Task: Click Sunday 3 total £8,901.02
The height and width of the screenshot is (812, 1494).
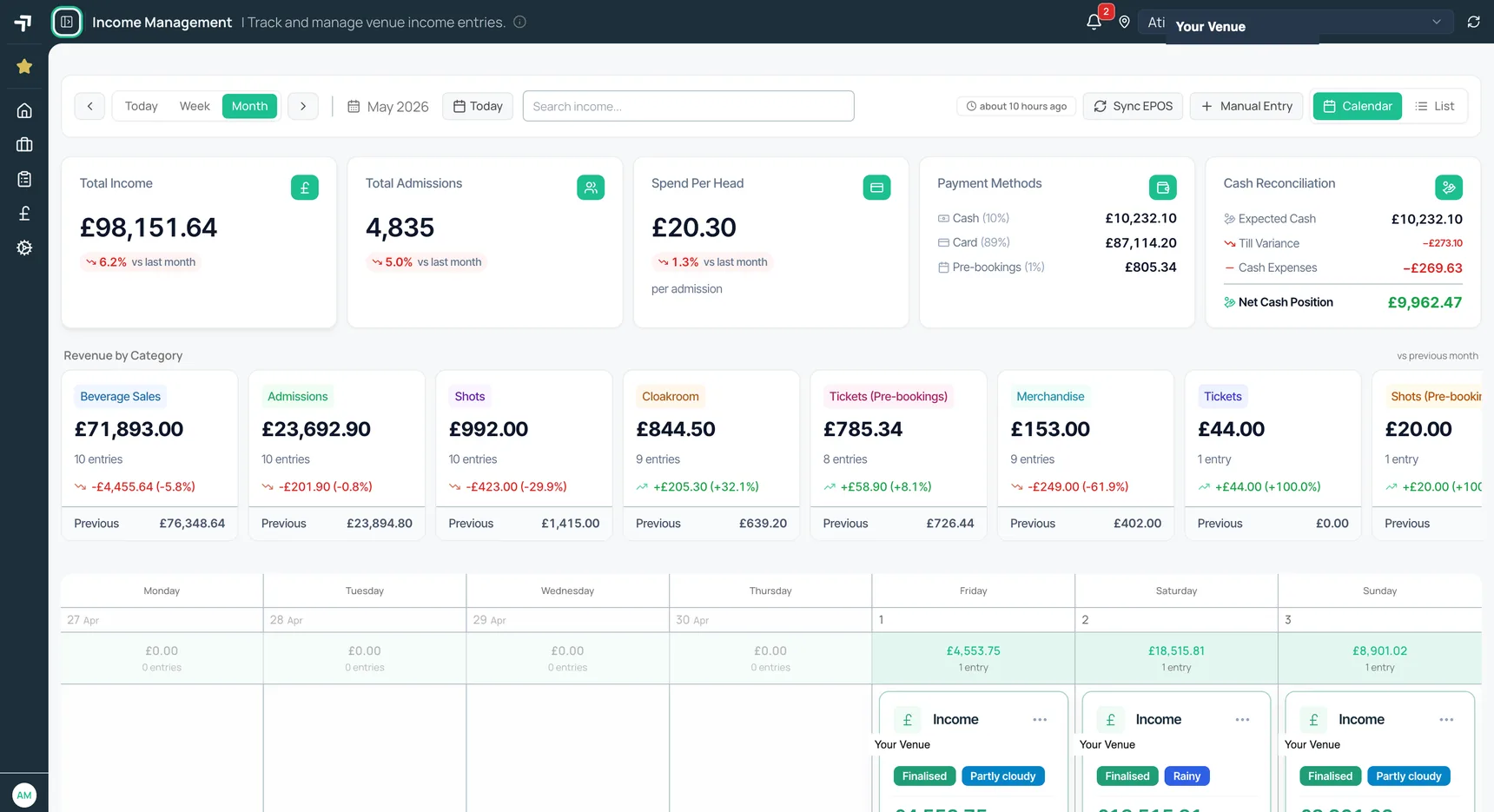Action: coord(1379,650)
